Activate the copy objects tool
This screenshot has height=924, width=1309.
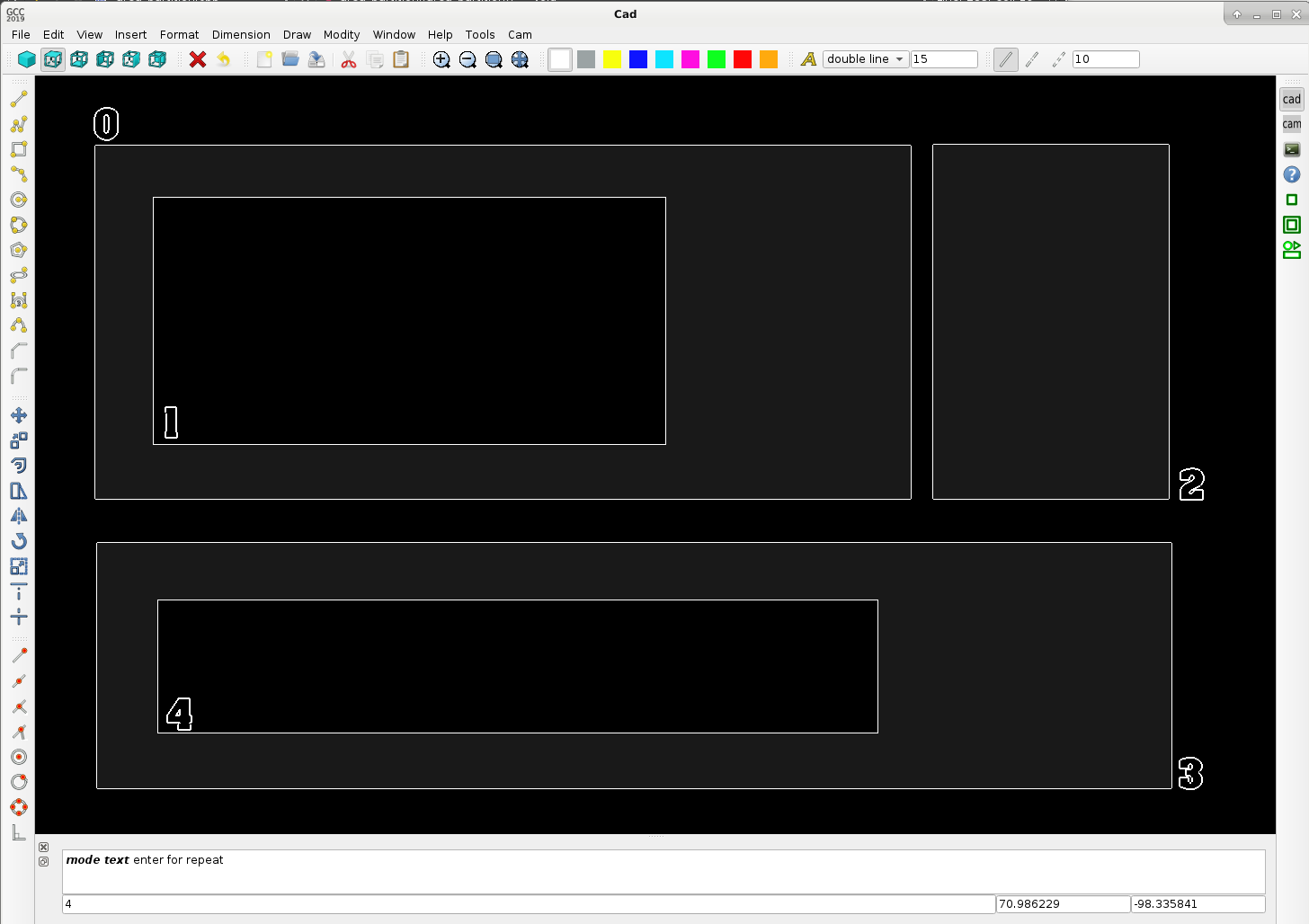coord(19,440)
